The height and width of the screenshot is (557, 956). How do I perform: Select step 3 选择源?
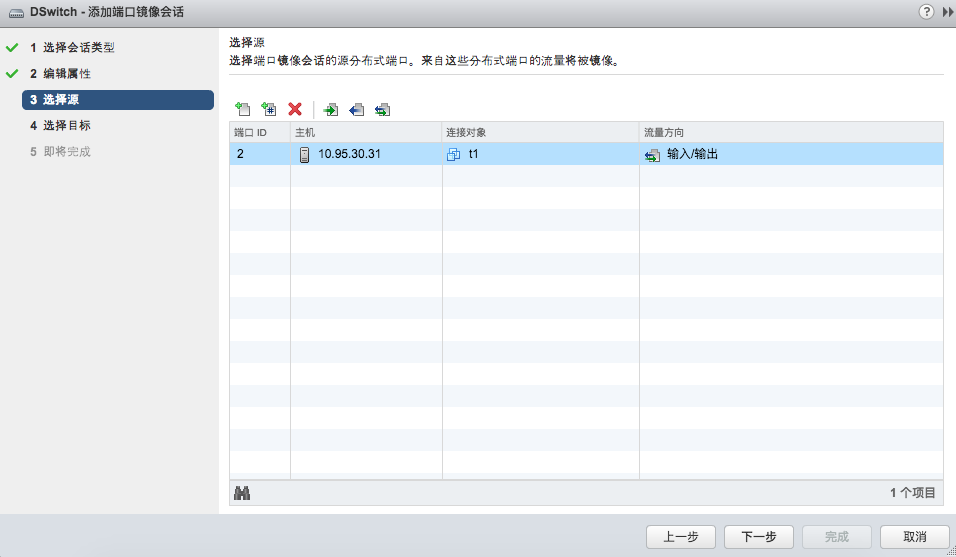118,100
